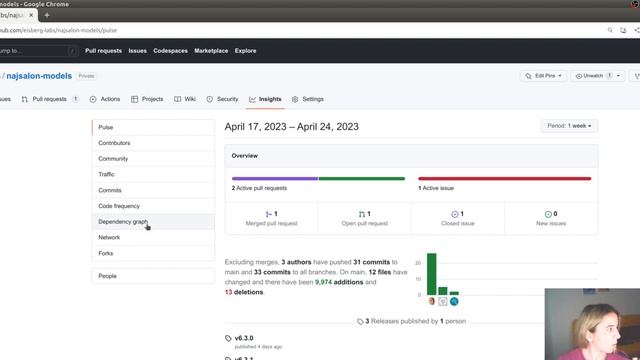
Task: Click the purple merged pull requests bar
Action: [275, 178]
